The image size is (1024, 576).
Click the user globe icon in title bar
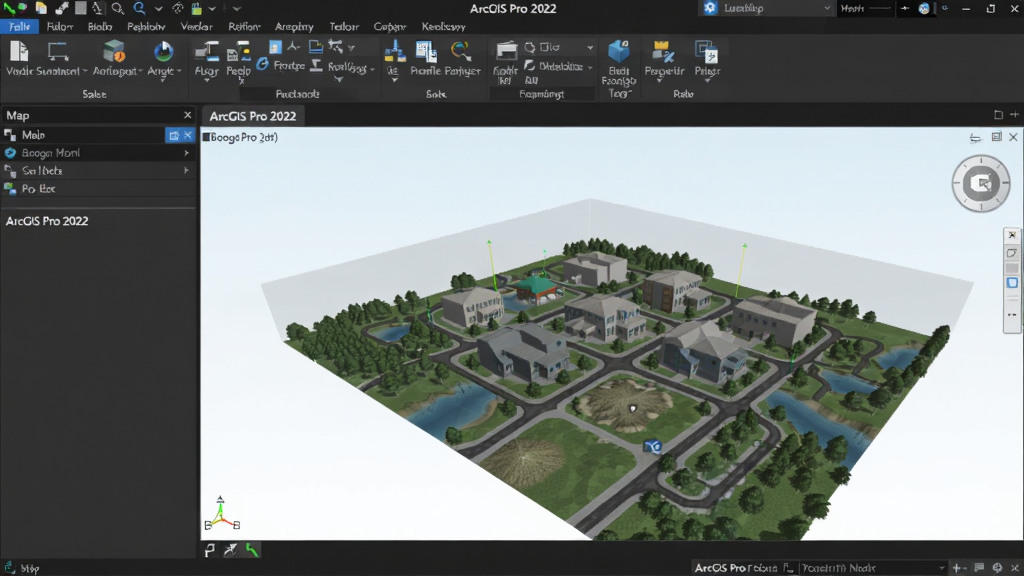point(924,8)
